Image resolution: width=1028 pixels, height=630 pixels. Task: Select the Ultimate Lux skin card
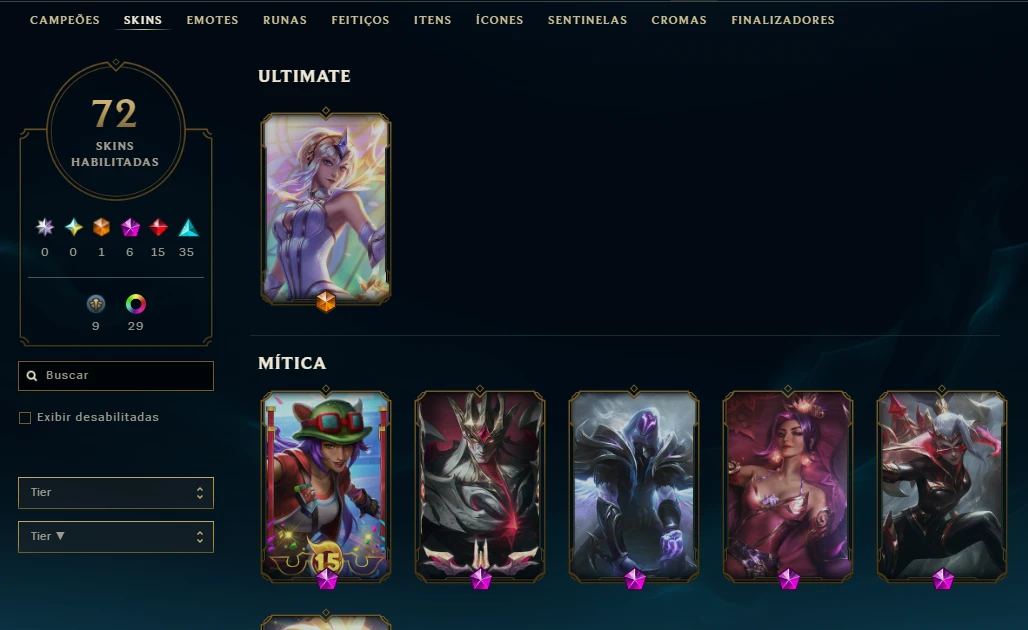(326, 208)
